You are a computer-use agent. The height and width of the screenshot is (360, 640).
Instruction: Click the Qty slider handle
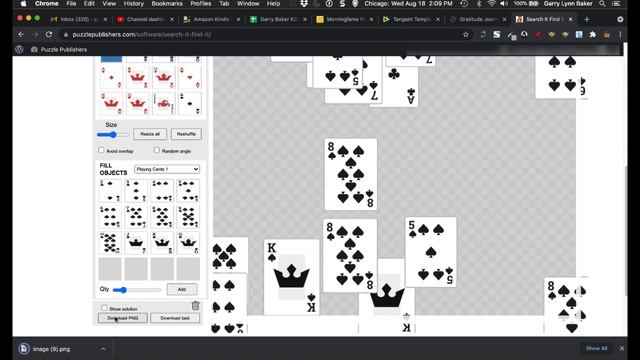(x=122, y=290)
